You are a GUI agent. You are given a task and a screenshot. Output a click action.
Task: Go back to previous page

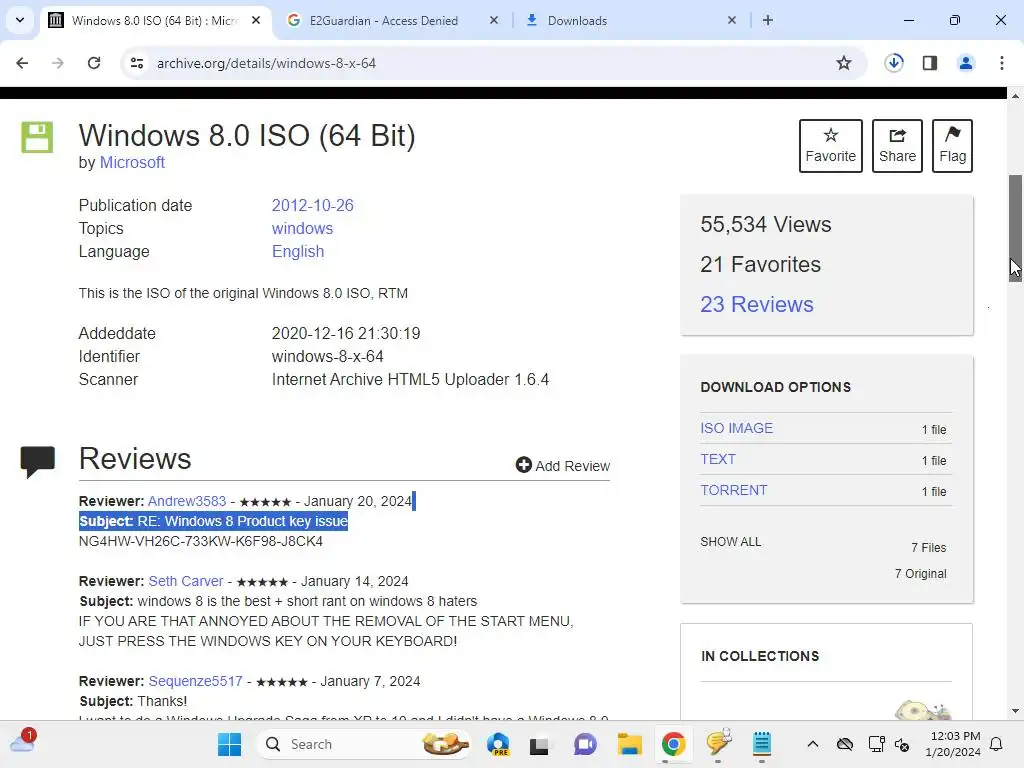tap(22, 63)
